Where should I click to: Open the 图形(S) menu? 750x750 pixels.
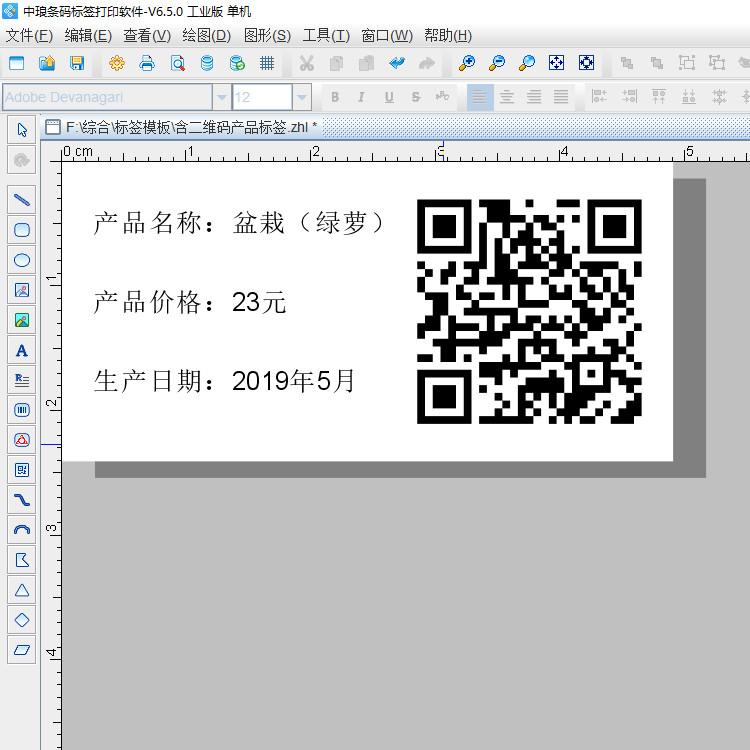[x=267, y=35]
